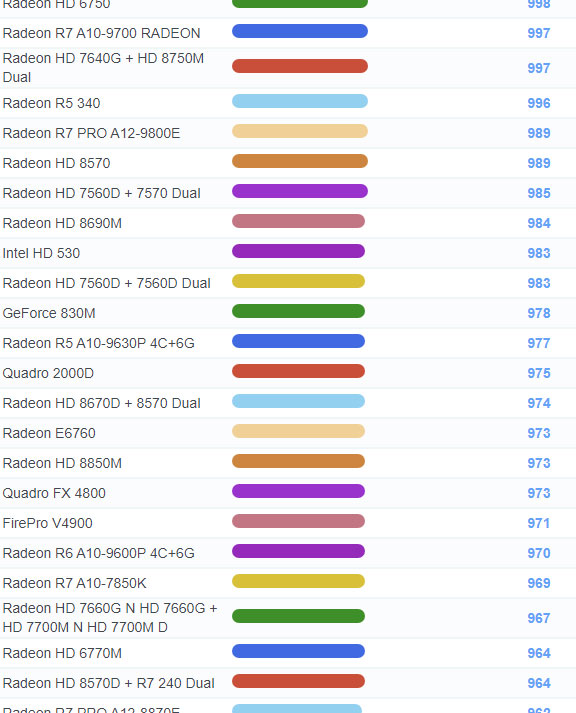576x713 pixels.
Task: Click red bar for Radeon HD 8570D + R7 240
Action: [x=298, y=681]
